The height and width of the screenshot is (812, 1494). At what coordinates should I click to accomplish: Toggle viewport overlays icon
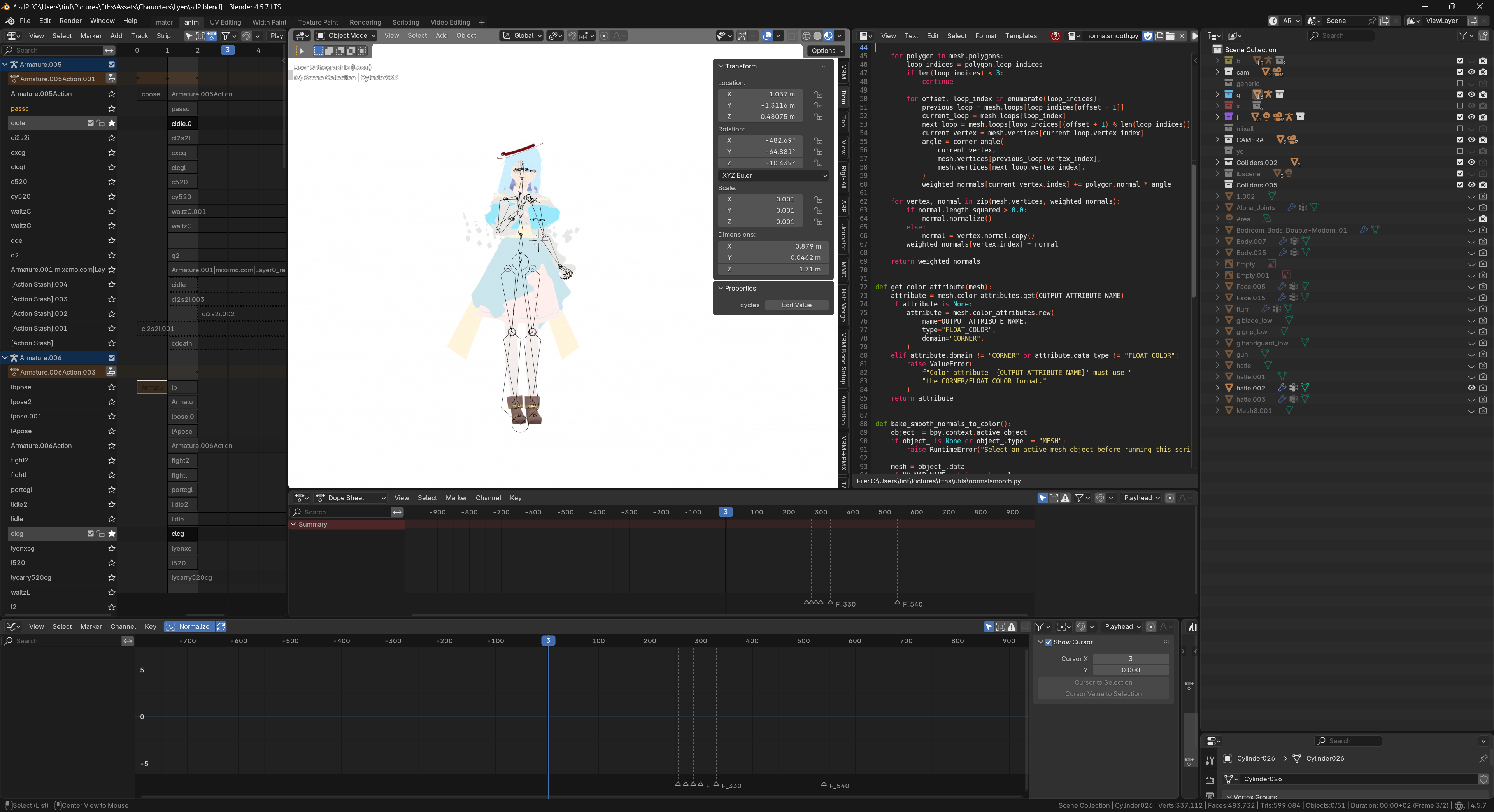click(767, 36)
